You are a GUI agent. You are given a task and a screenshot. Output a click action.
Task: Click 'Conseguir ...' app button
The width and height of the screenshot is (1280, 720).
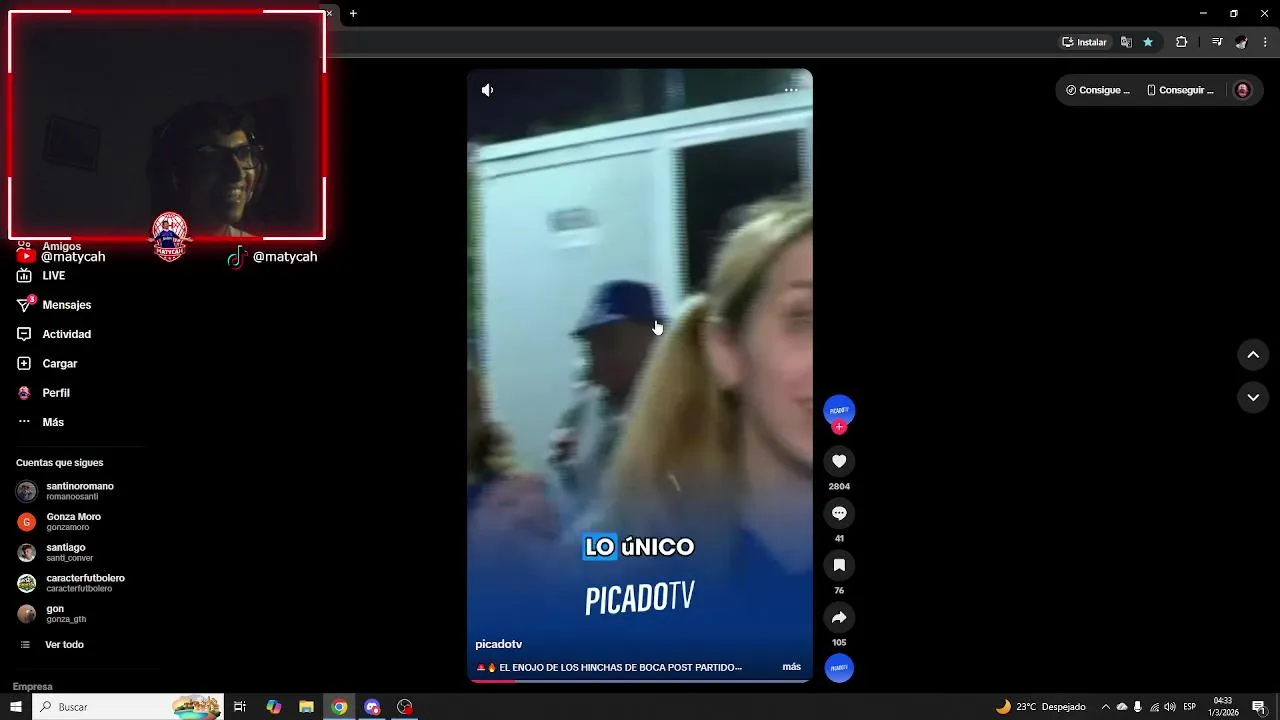[1180, 90]
